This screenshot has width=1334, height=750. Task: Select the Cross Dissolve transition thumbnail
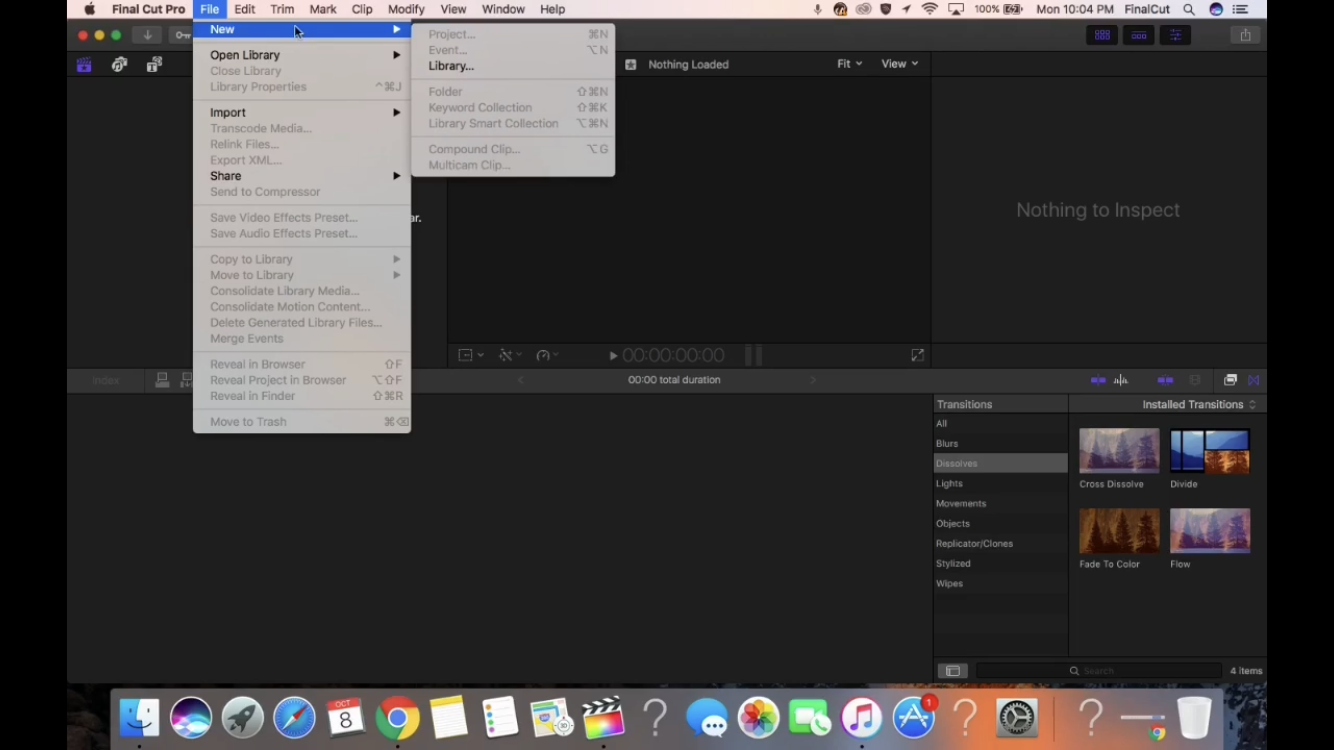point(1118,450)
